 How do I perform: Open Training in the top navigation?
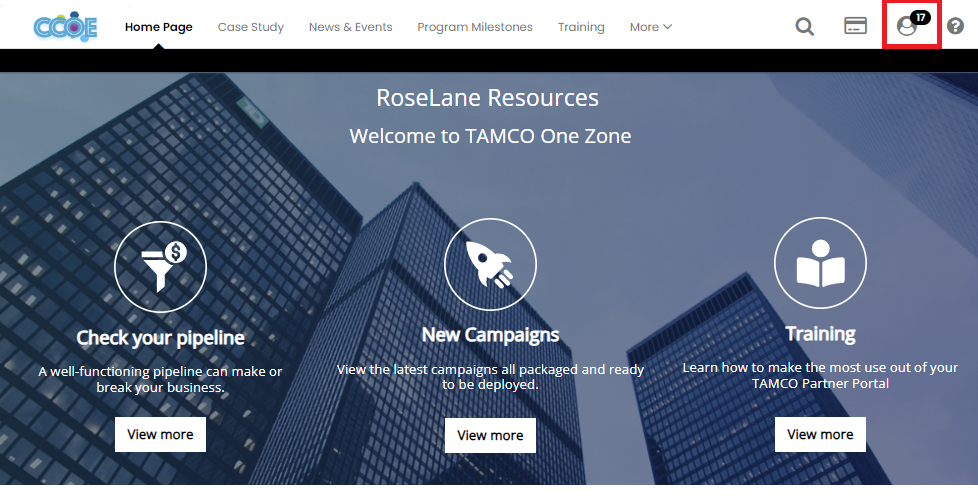click(581, 27)
